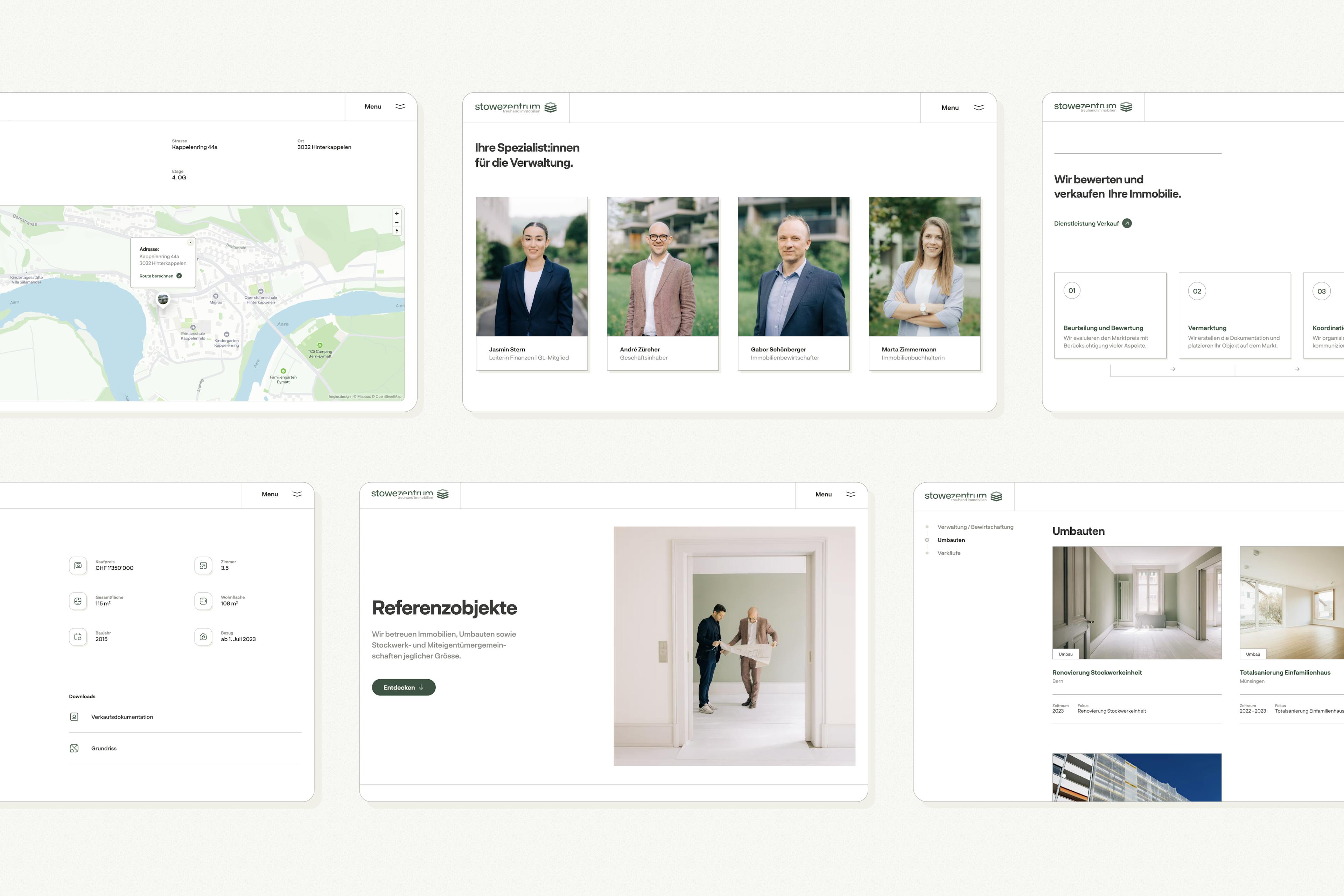The image size is (1344, 896).
Task: Open Gabor Schönberger team card photo
Action: 794,267
